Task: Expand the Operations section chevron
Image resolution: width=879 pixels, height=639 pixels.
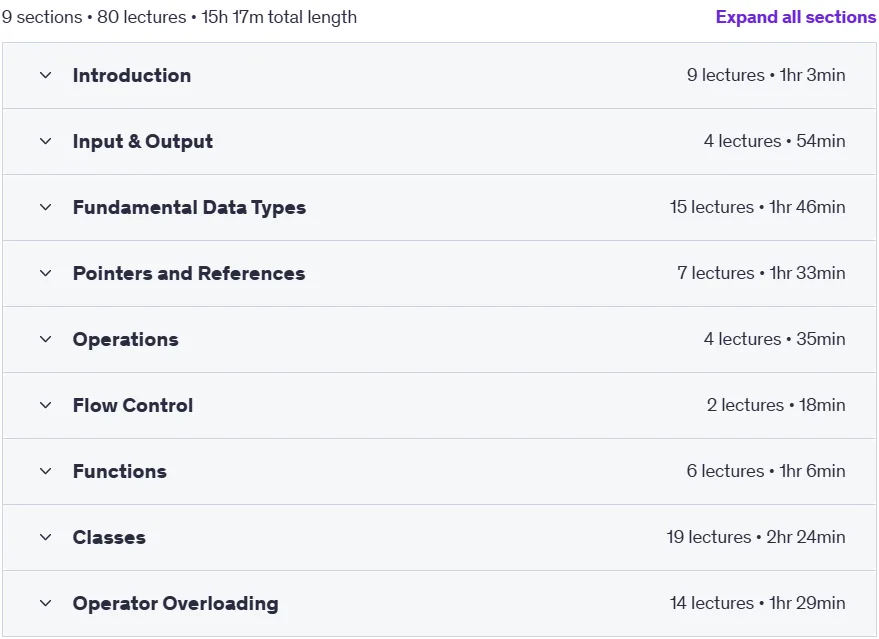Action: 45,339
